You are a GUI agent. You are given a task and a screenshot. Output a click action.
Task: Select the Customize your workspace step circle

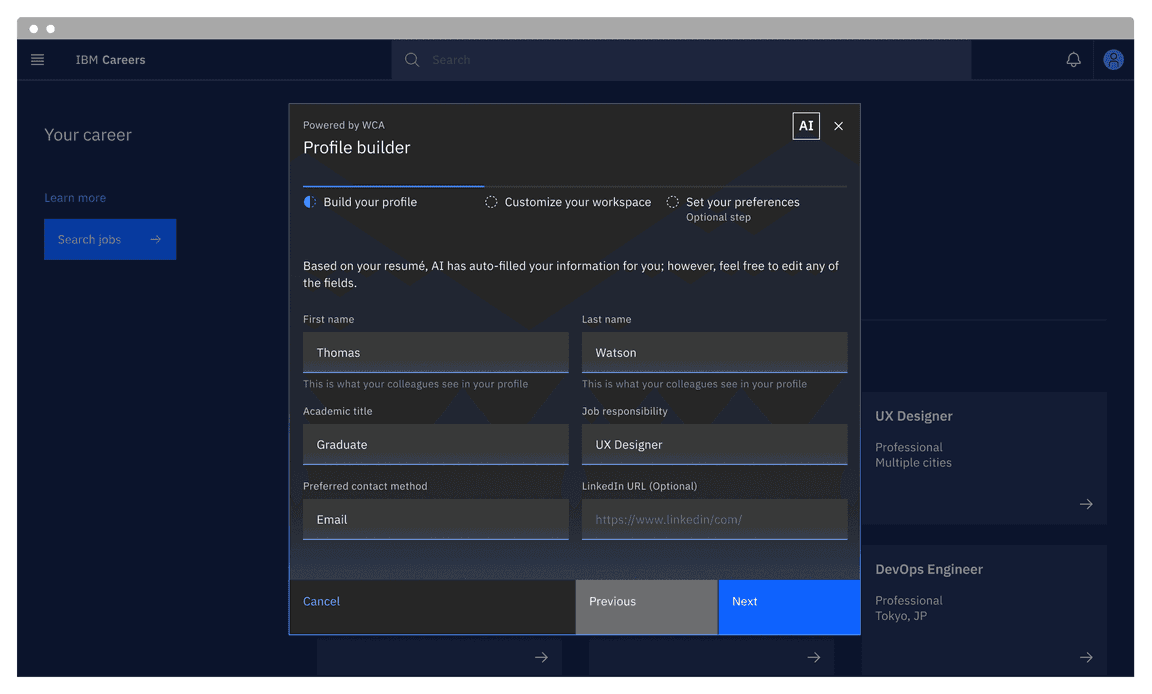(491, 201)
